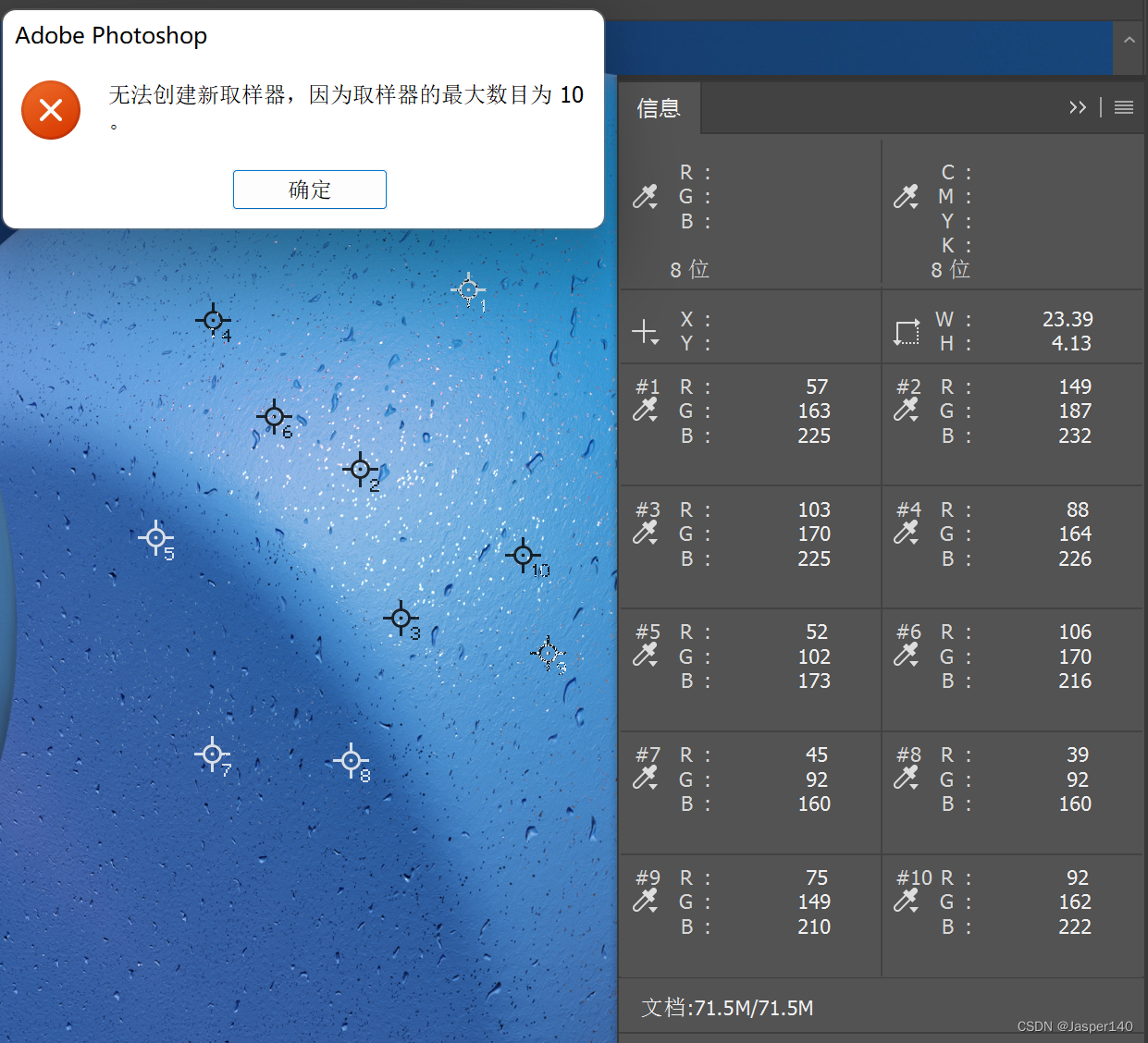1148x1043 pixels.
Task: Click the right 8 位 bit depth label
Action: coord(950,269)
